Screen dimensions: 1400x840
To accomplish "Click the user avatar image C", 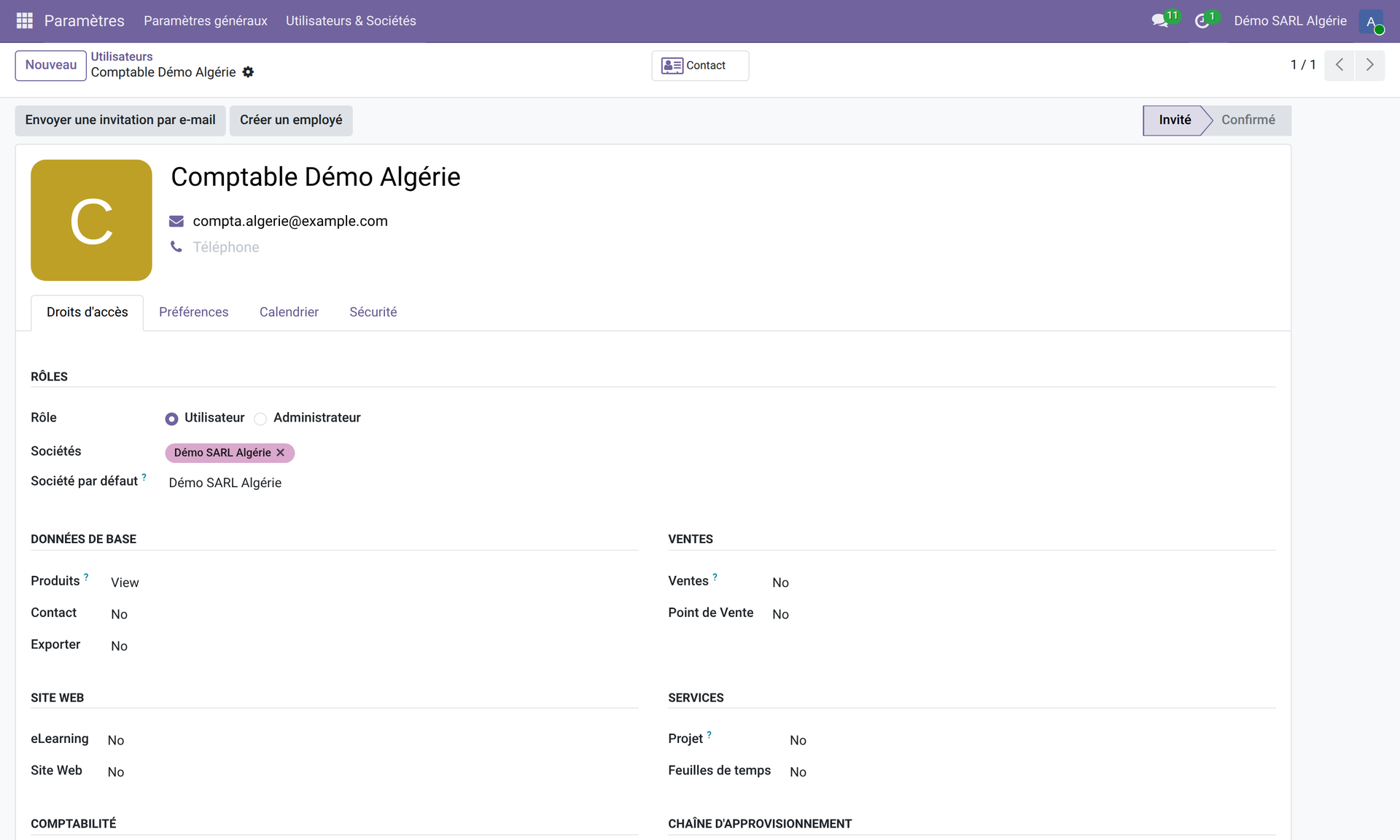I will (91, 220).
